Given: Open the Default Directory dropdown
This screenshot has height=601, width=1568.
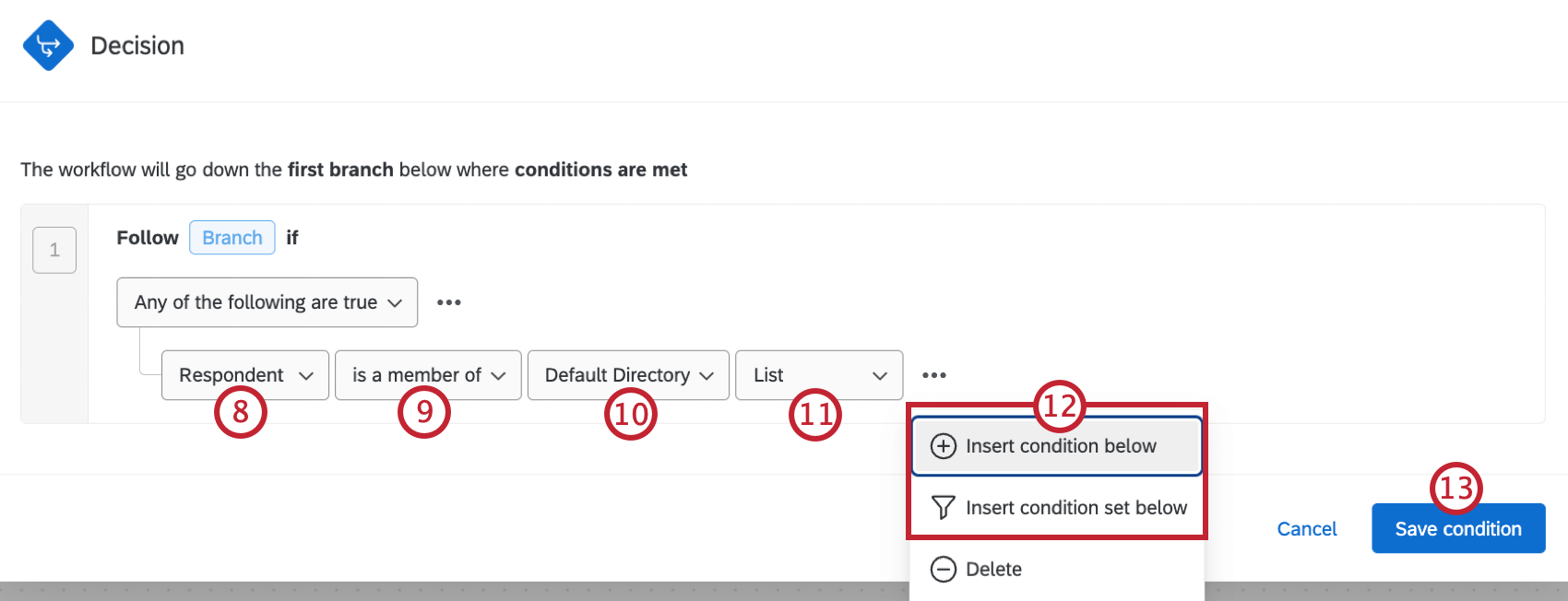Looking at the screenshot, I should click(627, 375).
